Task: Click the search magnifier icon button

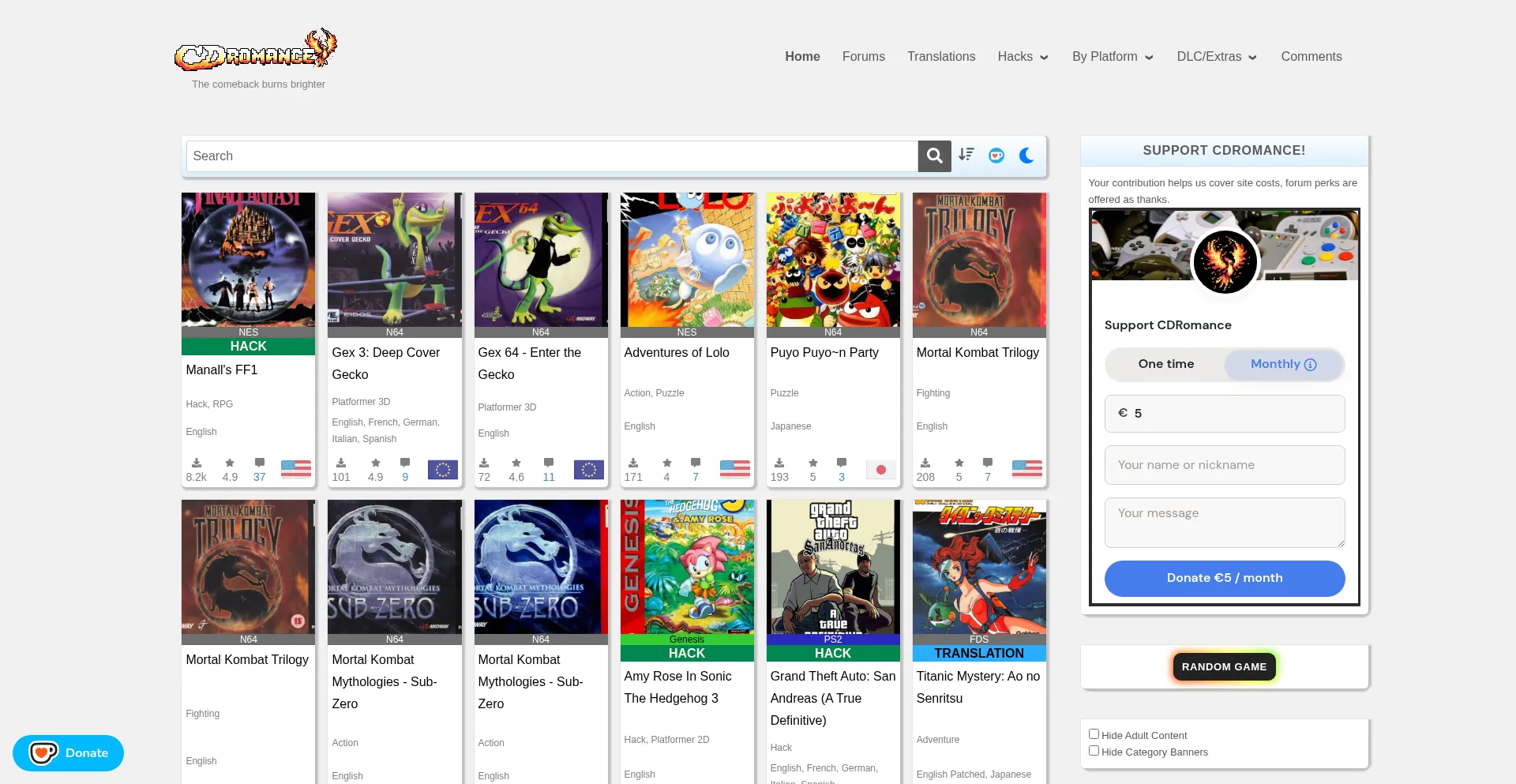Action: [x=934, y=156]
